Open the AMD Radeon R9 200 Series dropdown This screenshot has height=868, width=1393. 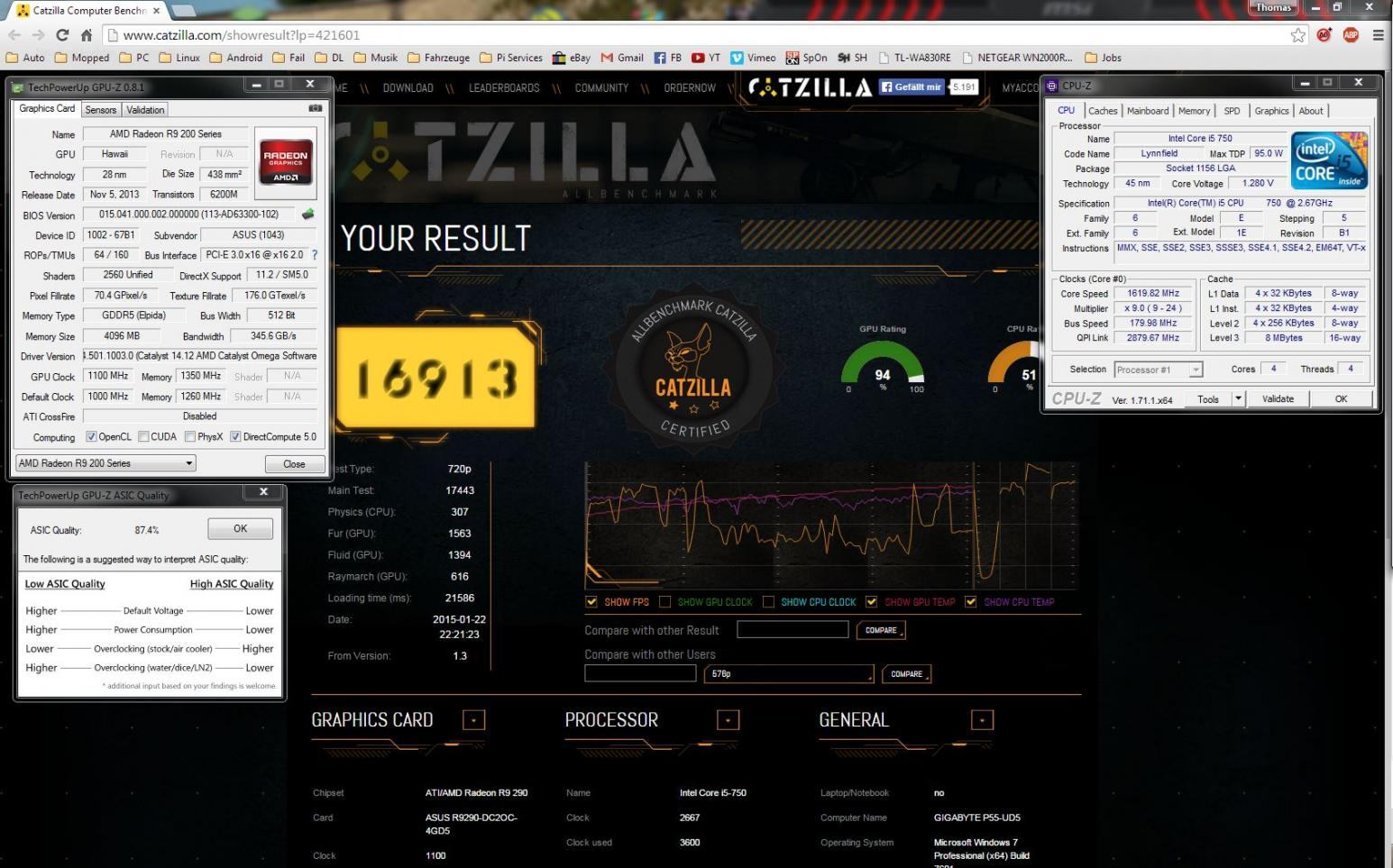tap(105, 463)
